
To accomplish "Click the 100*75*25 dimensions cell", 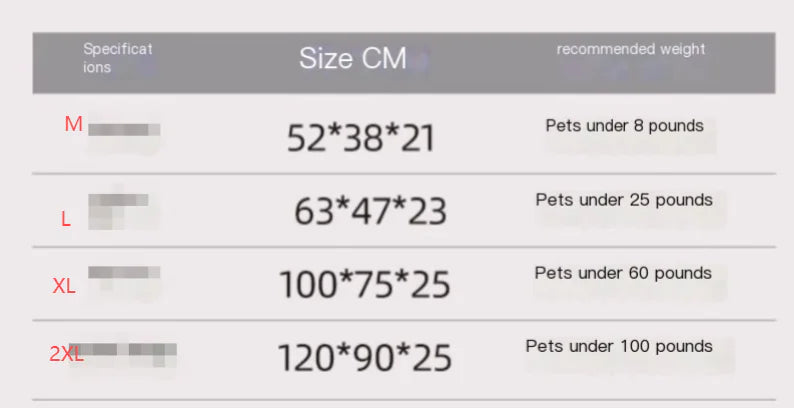I will (x=364, y=285).
